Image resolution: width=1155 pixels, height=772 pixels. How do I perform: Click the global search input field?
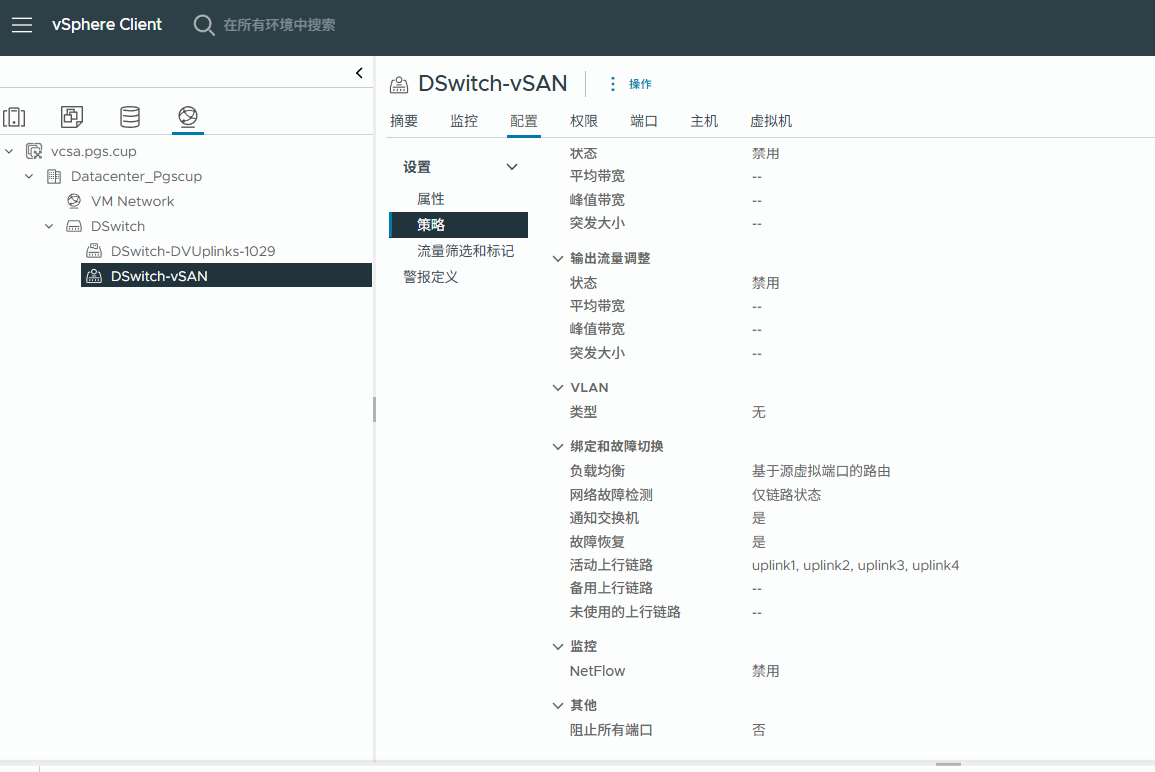(x=279, y=25)
